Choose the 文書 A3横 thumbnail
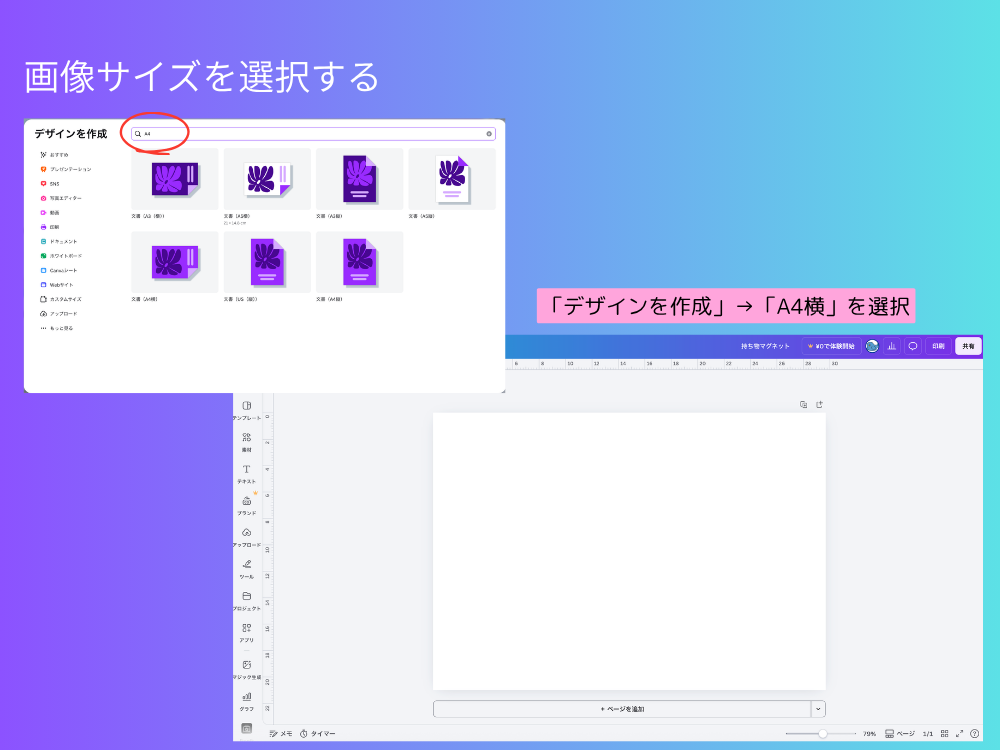 [x=175, y=179]
